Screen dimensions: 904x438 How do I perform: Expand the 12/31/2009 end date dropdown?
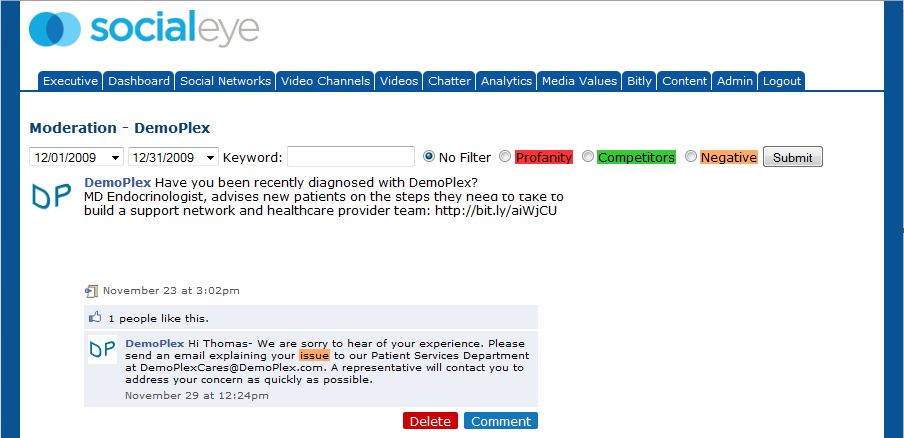click(174, 157)
